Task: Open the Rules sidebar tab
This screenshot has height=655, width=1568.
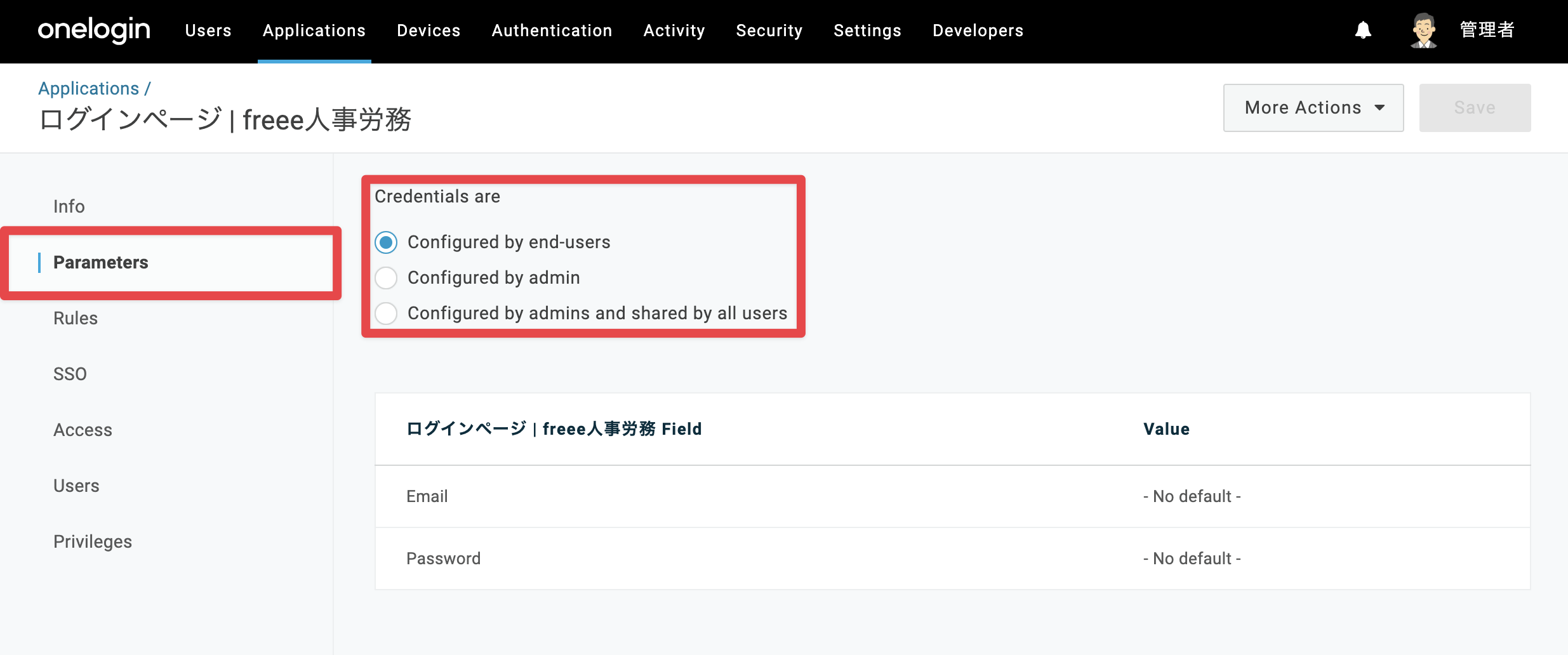Action: (76, 318)
